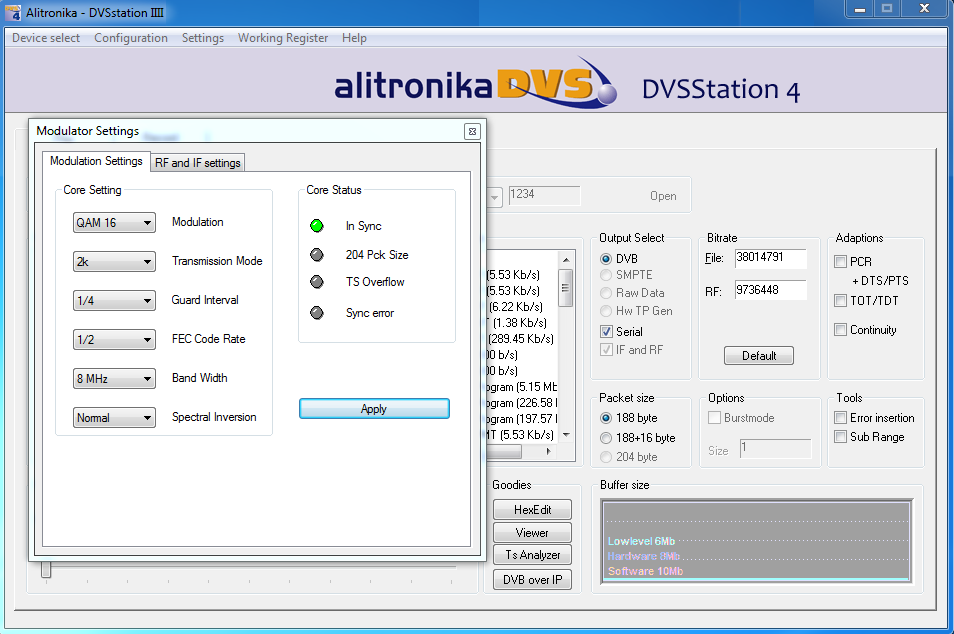The height and width of the screenshot is (634, 954).
Task: Click the slider handle at bottom left
Action: [x=45, y=570]
